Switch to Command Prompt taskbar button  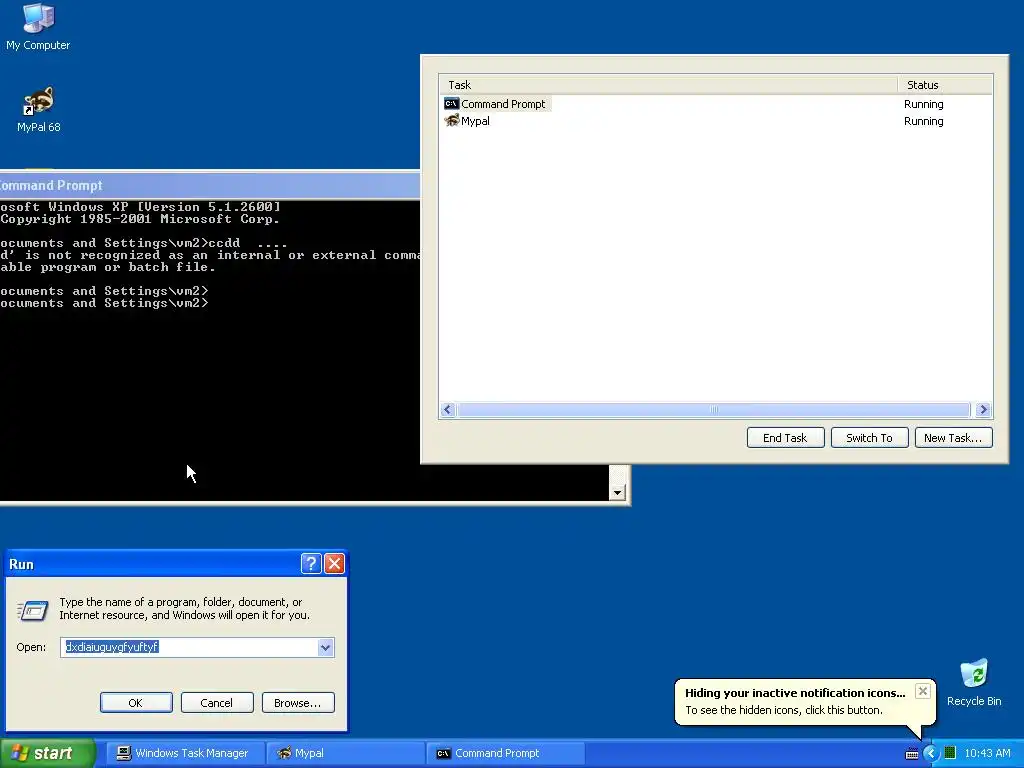pos(505,753)
